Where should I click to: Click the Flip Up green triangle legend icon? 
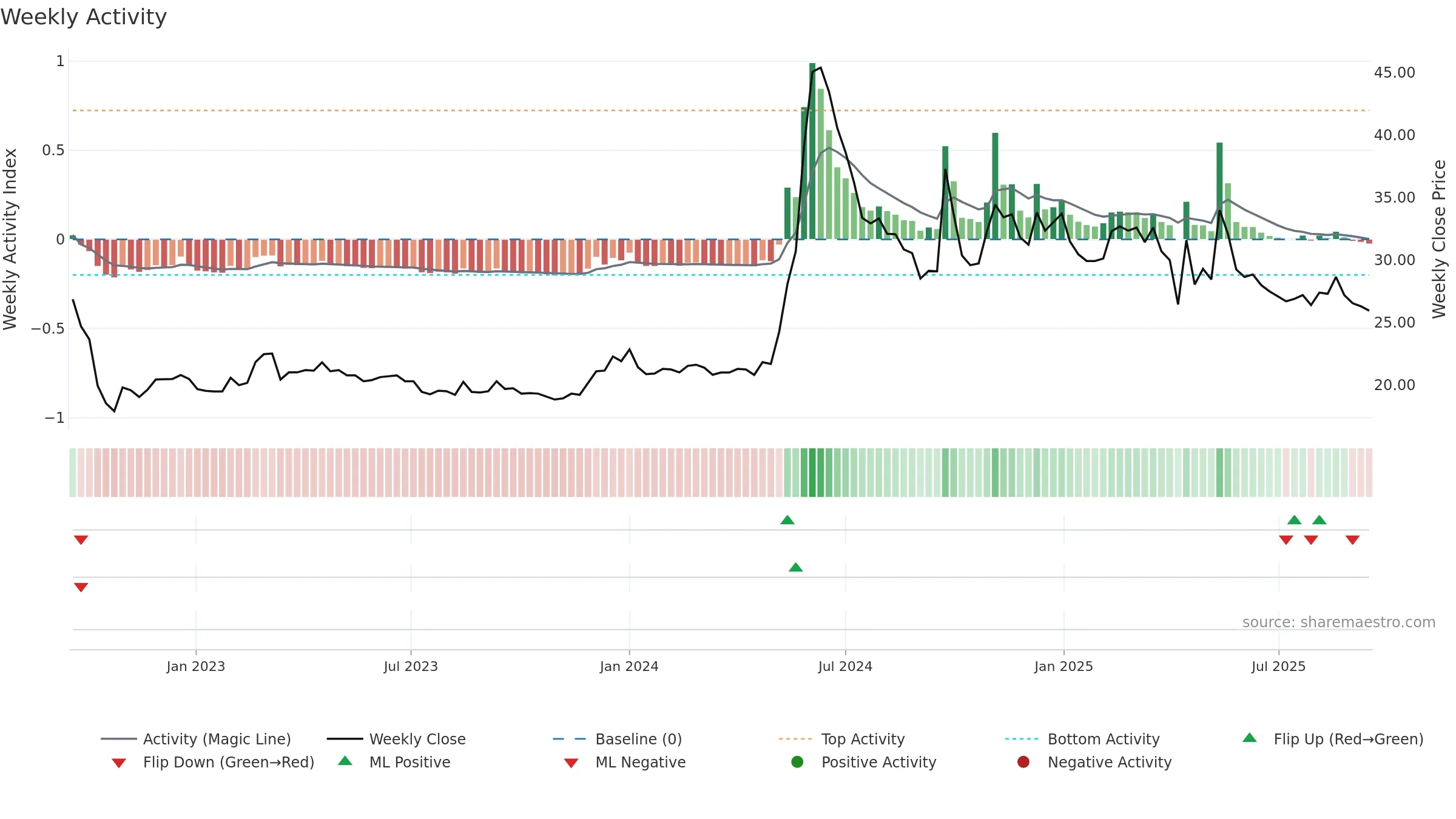pos(1249,738)
